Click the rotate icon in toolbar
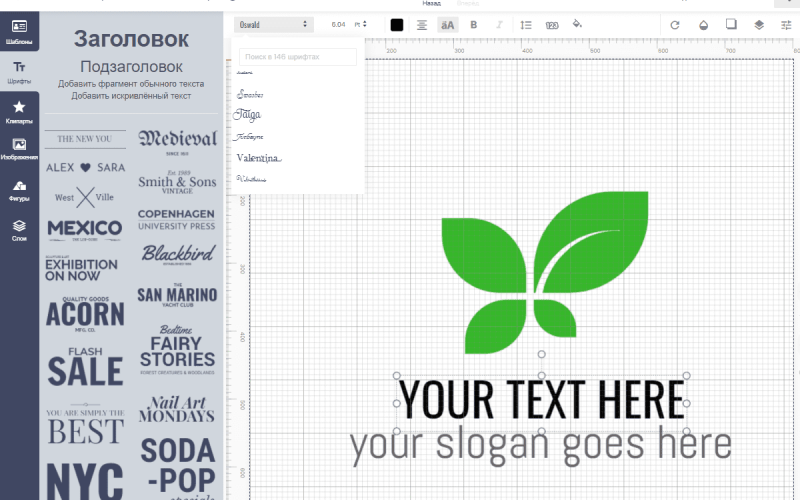The width and height of the screenshot is (800, 500). [x=674, y=25]
